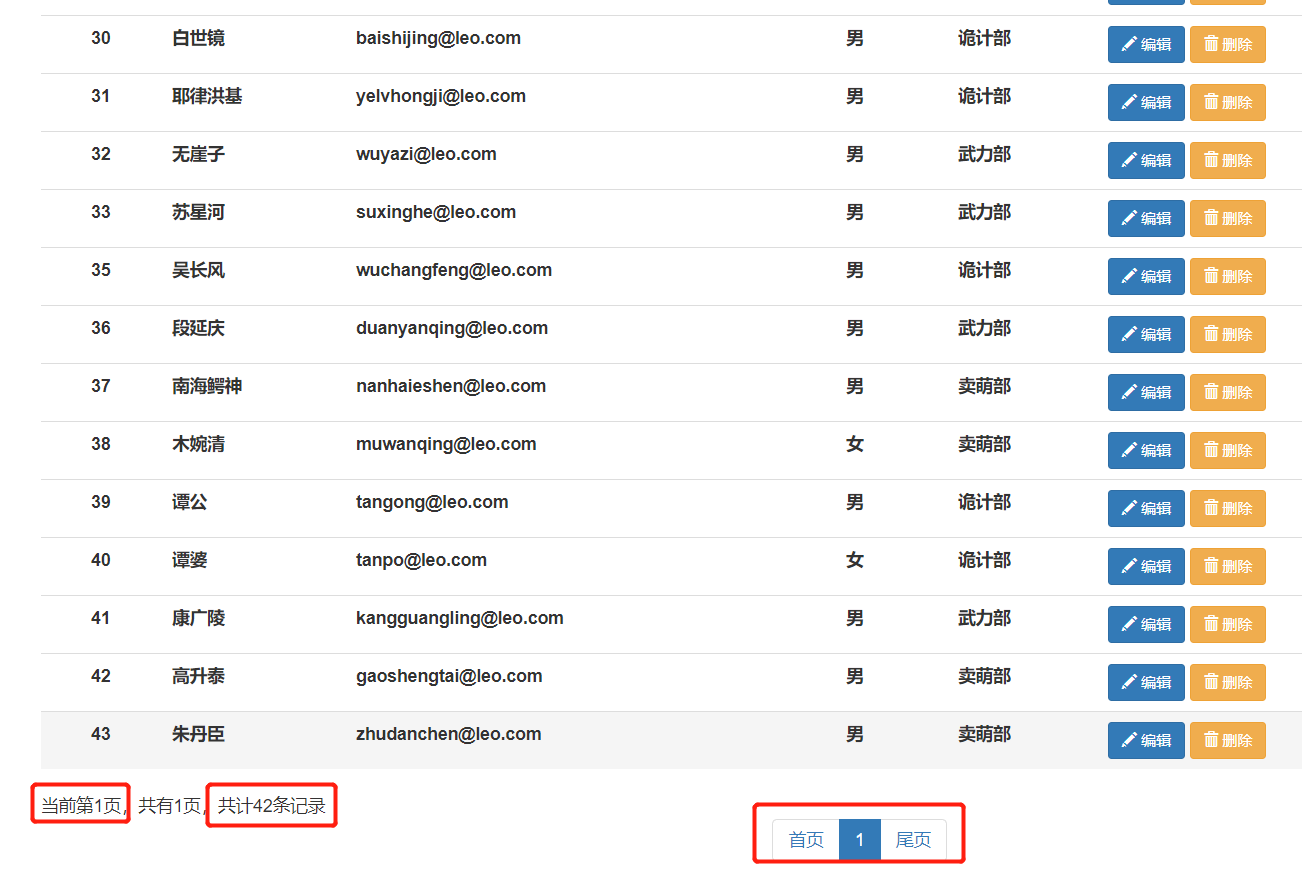1302x873 pixels.
Task: Select page 1 in pagination
Action: (x=860, y=839)
